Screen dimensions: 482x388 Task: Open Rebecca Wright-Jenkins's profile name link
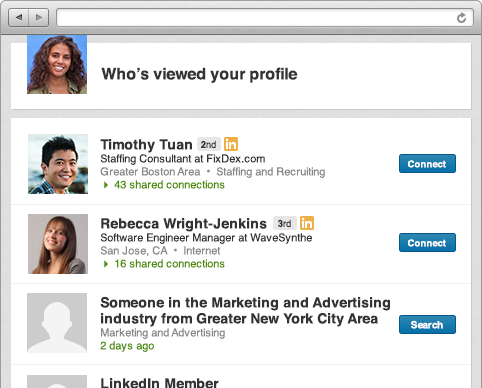tap(183, 223)
